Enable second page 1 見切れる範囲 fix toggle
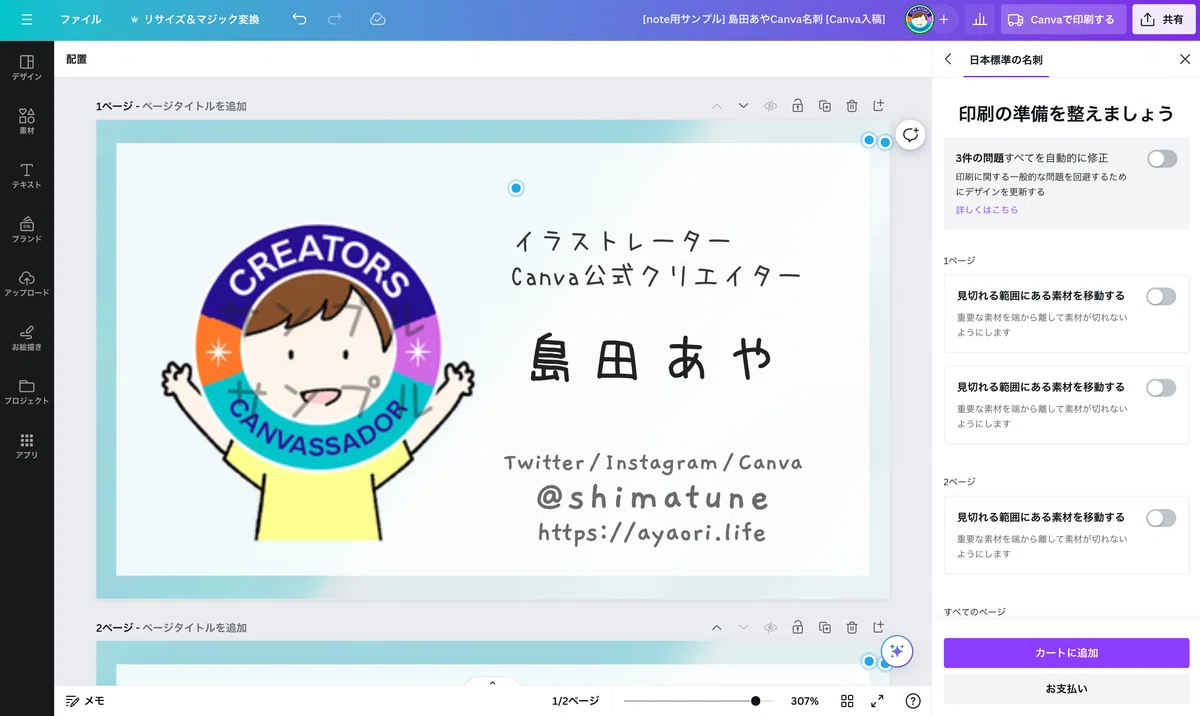 click(1161, 388)
